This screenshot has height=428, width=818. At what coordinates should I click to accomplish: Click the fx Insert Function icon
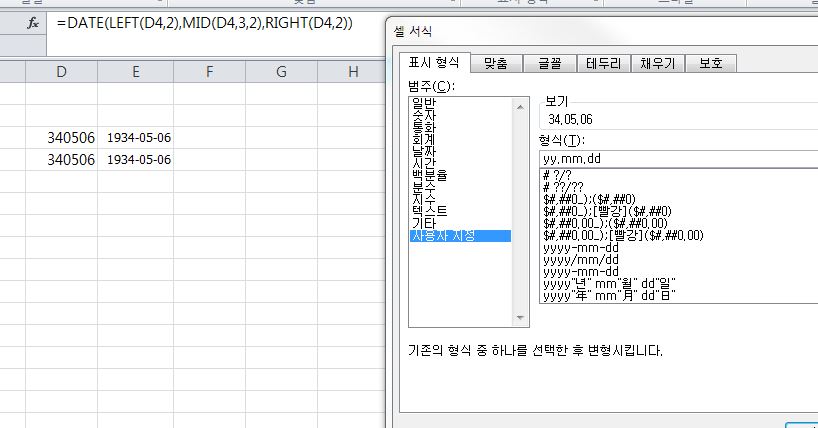tap(31, 23)
